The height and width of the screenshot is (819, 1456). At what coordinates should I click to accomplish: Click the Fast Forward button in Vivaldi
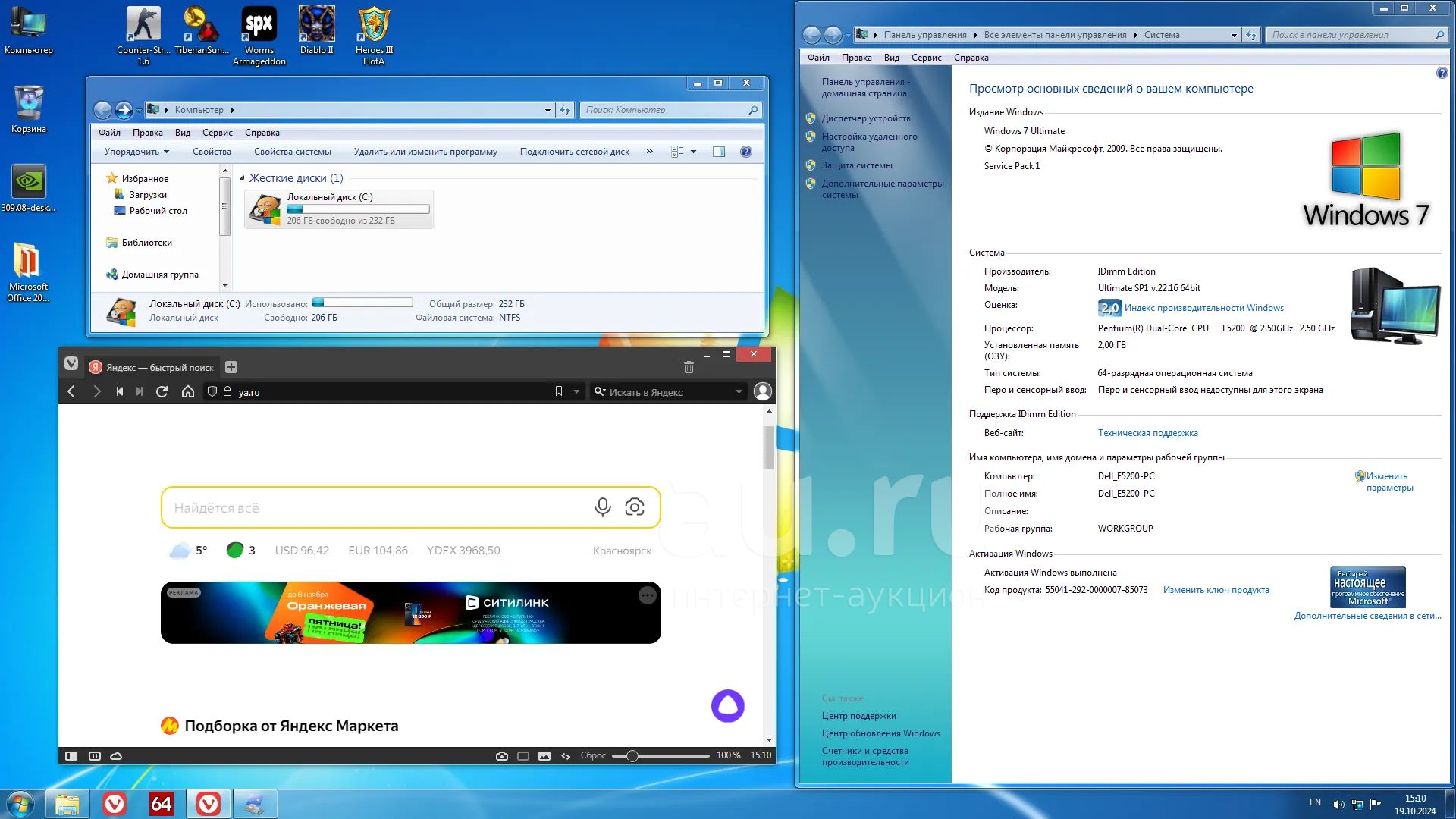click(x=140, y=391)
